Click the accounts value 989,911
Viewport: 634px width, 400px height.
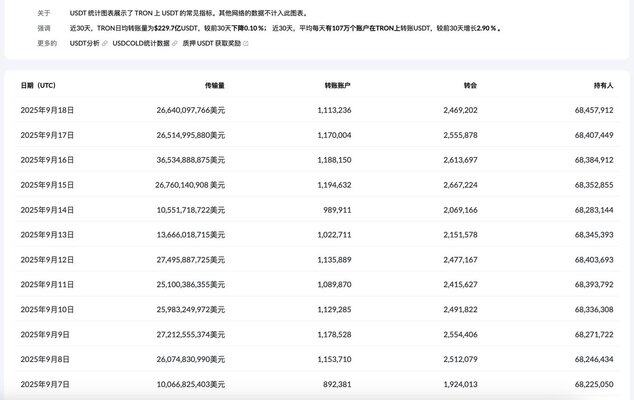pos(337,210)
